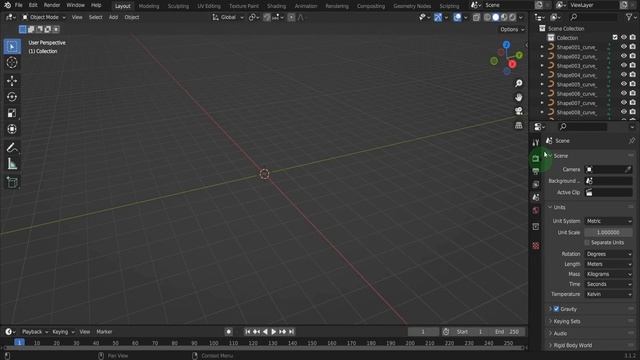Click the Unit Scale value field
The image size is (640, 360).
(x=608, y=232)
